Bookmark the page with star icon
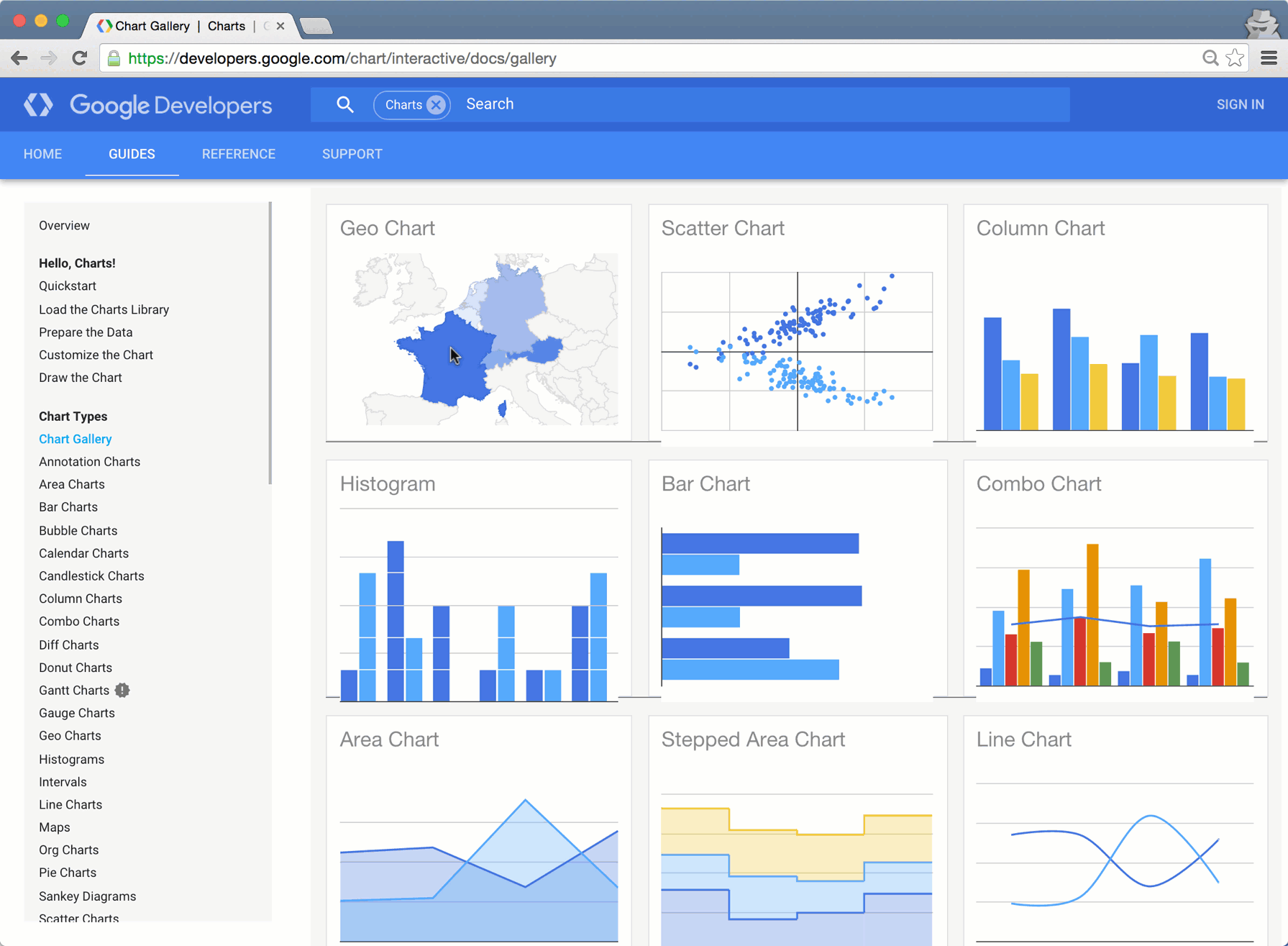This screenshot has height=946, width=1288. (1236, 58)
